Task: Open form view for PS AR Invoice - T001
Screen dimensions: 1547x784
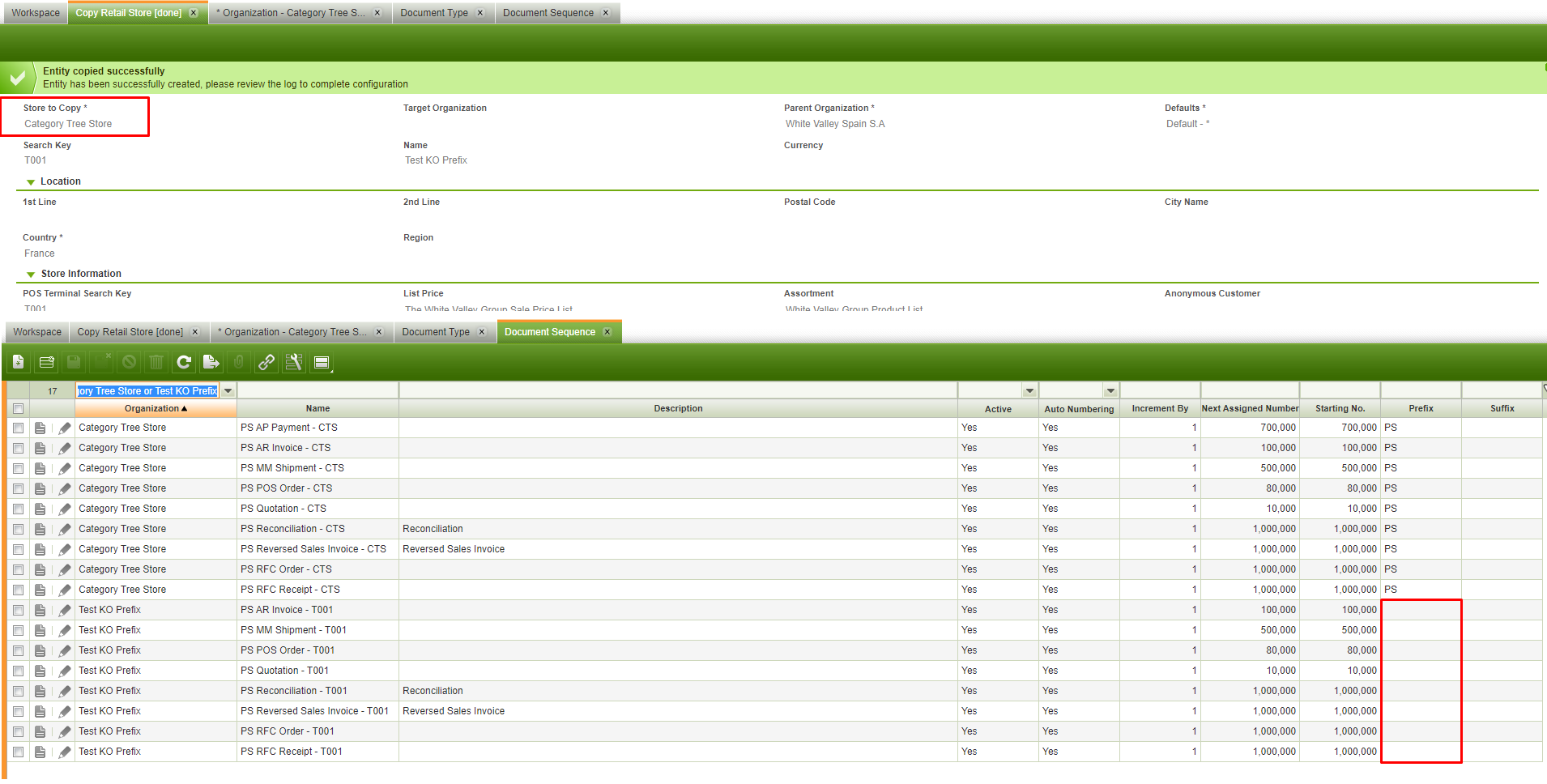Action: click(40, 610)
